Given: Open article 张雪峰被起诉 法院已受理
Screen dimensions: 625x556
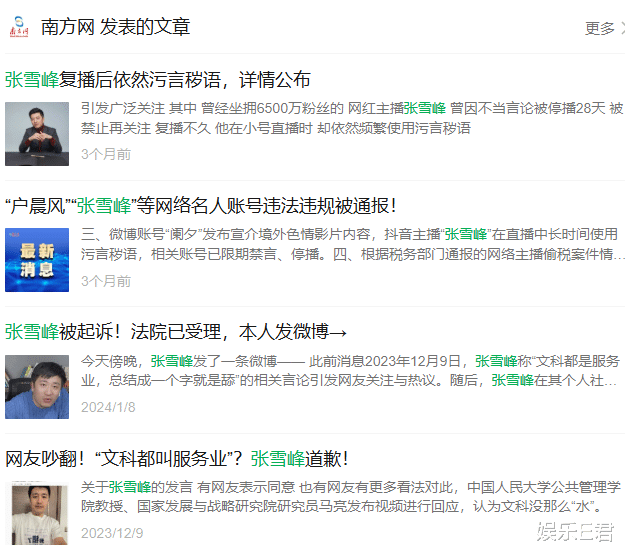Looking at the screenshot, I should coord(175,332).
